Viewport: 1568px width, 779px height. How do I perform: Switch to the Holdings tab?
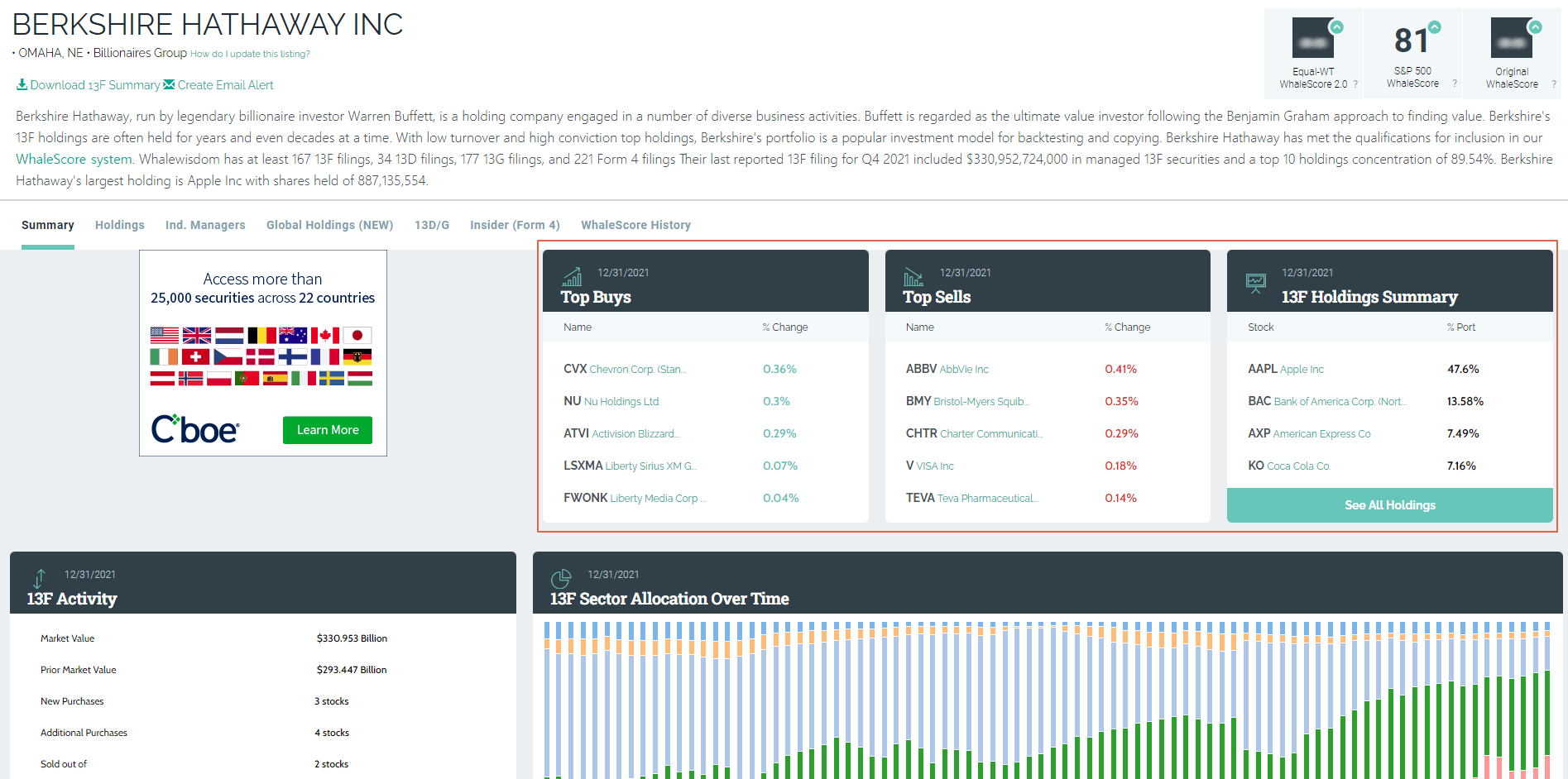click(x=120, y=225)
